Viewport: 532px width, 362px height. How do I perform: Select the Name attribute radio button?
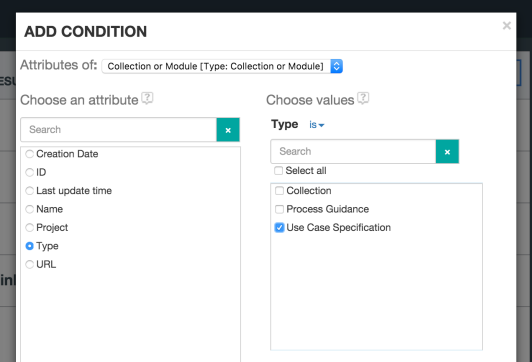click(30, 209)
